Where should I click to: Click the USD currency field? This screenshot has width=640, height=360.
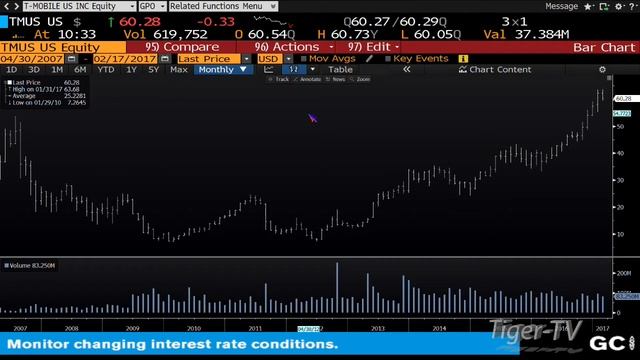tap(269, 59)
